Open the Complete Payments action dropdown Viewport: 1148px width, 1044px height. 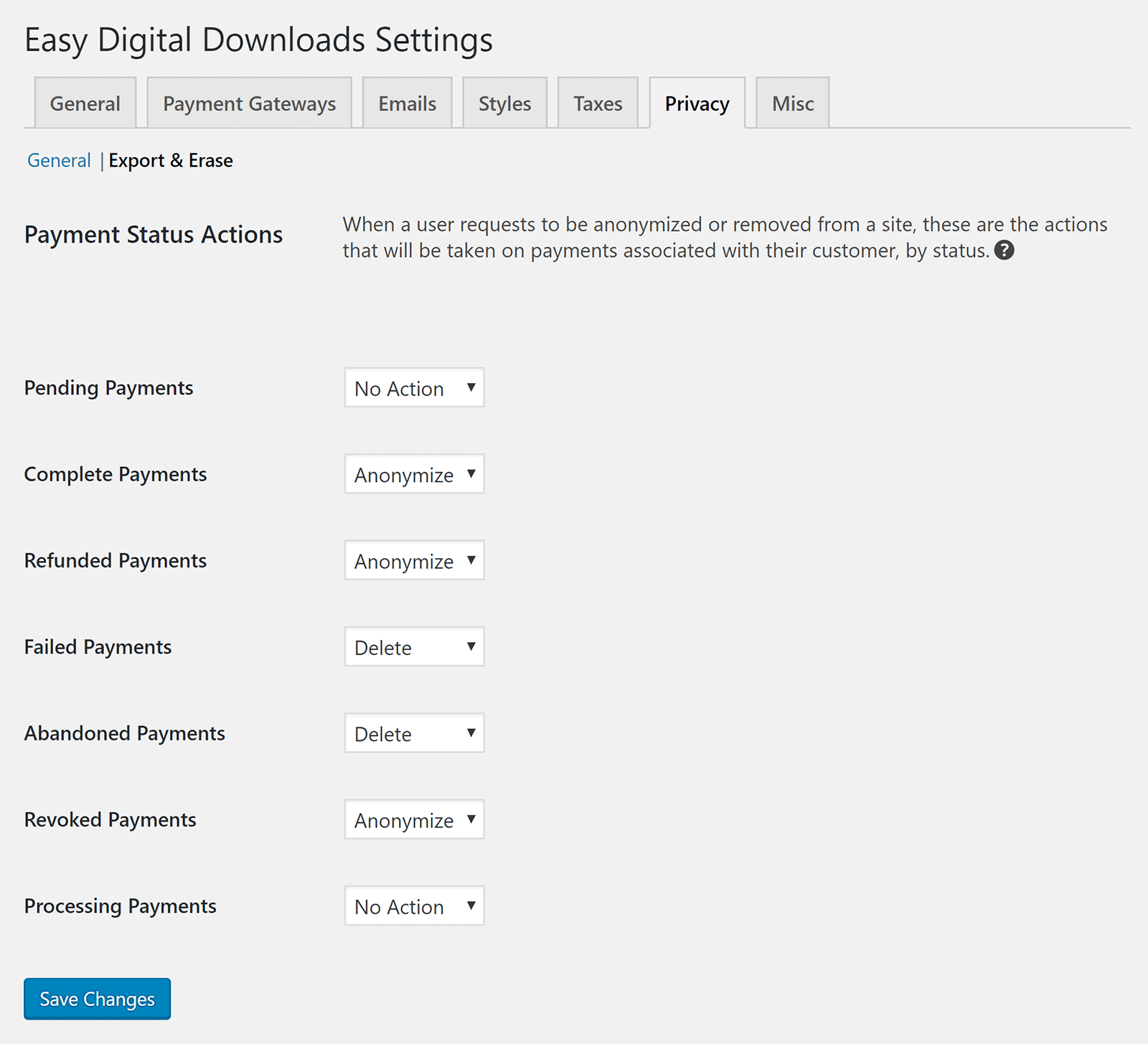414,474
